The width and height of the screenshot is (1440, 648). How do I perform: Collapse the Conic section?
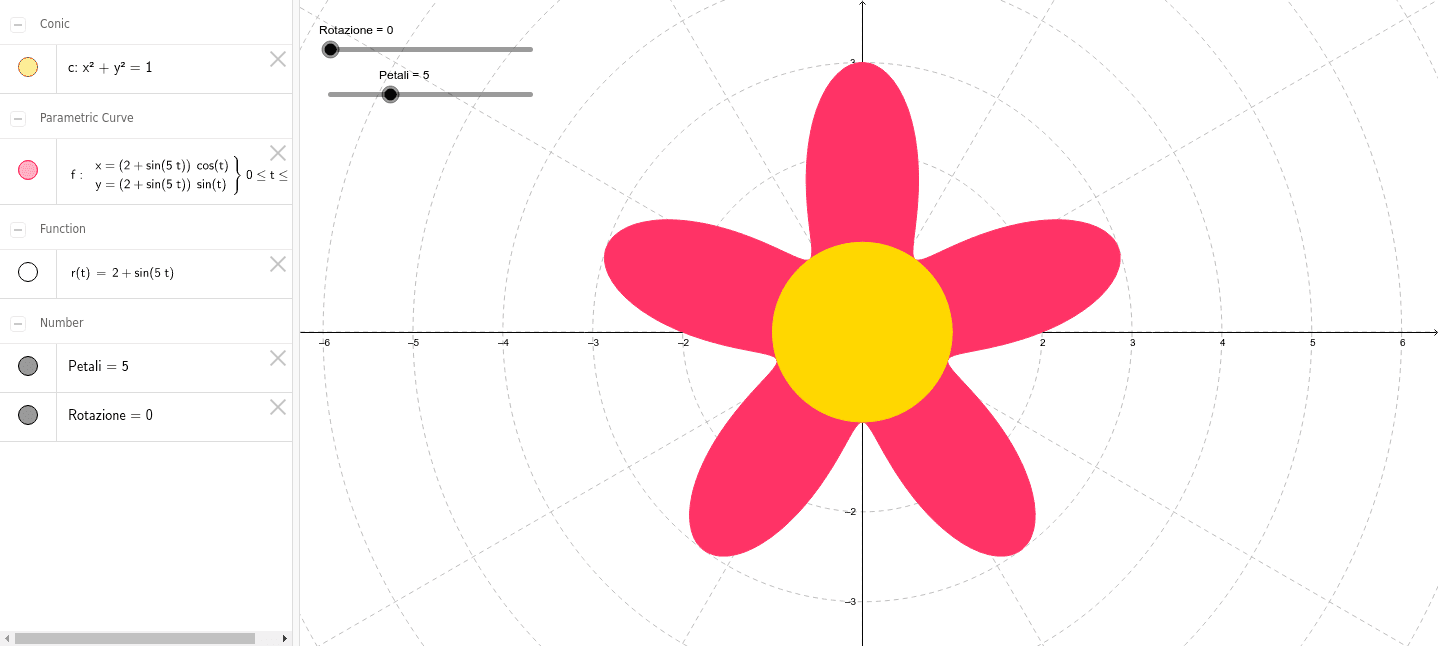(18, 24)
